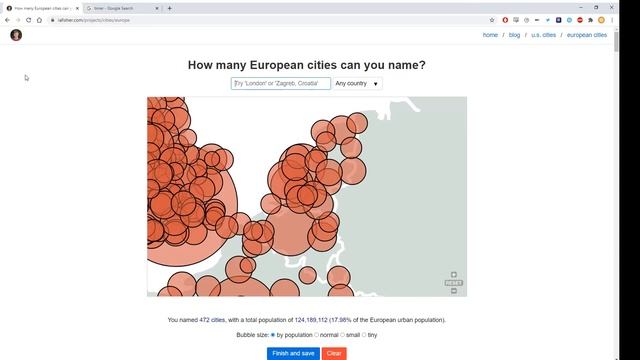Screen dimensions: 640x360
Task: Zoom out on the map with minus
Action: point(453,291)
